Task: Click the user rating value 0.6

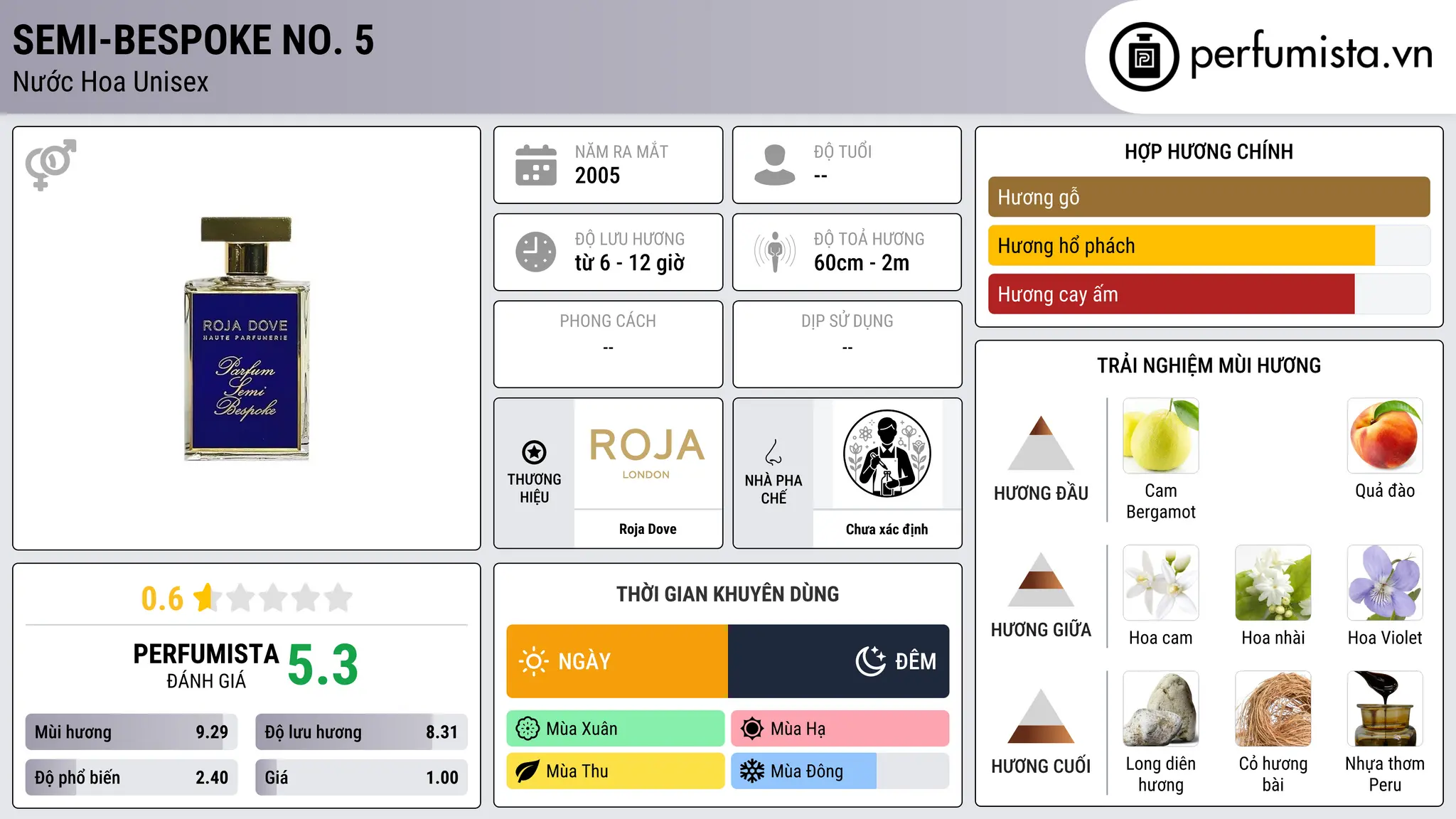Action: click(x=162, y=599)
